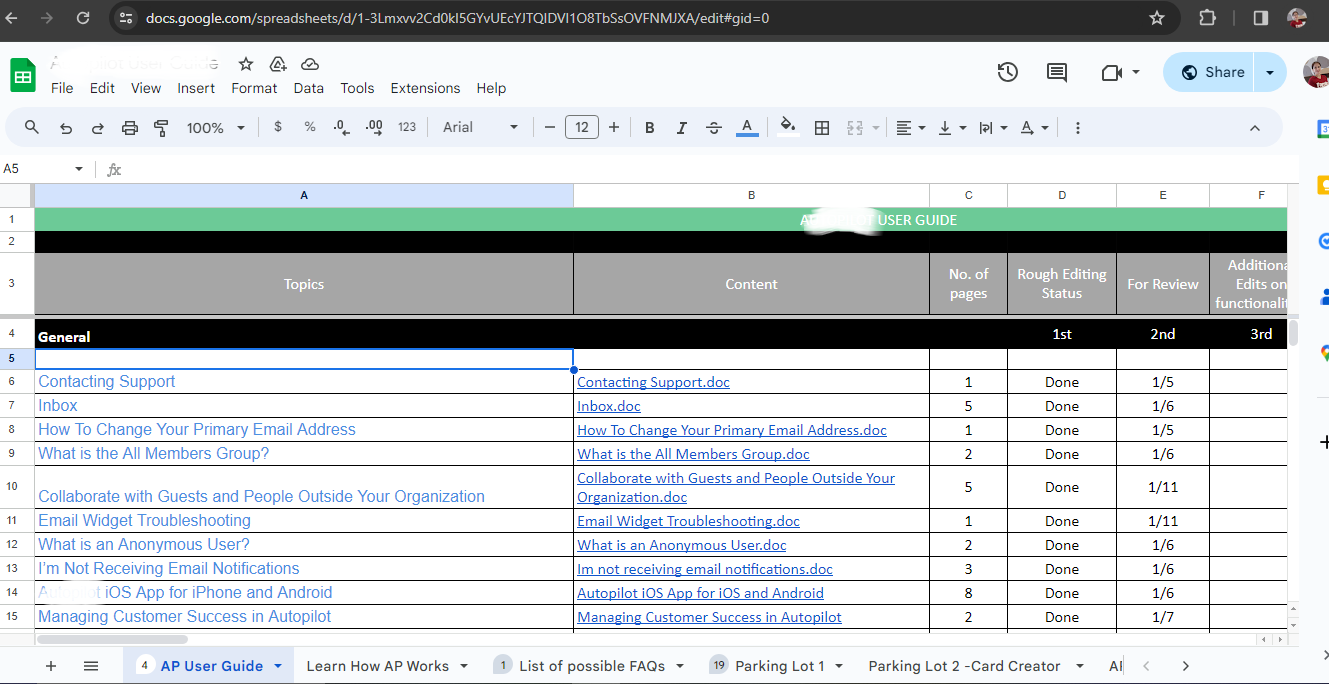Open the comments history icon

click(1056, 72)
